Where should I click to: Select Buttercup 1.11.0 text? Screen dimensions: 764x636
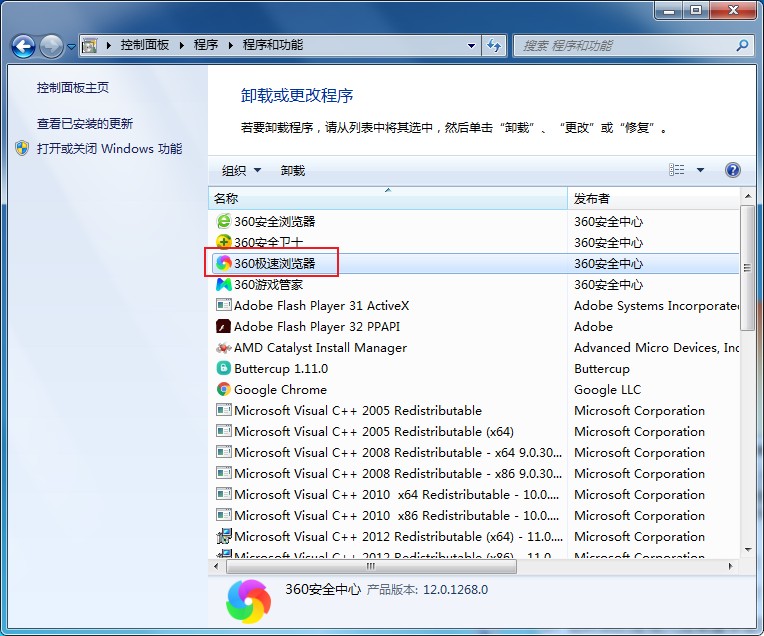(x=281, y=368)
